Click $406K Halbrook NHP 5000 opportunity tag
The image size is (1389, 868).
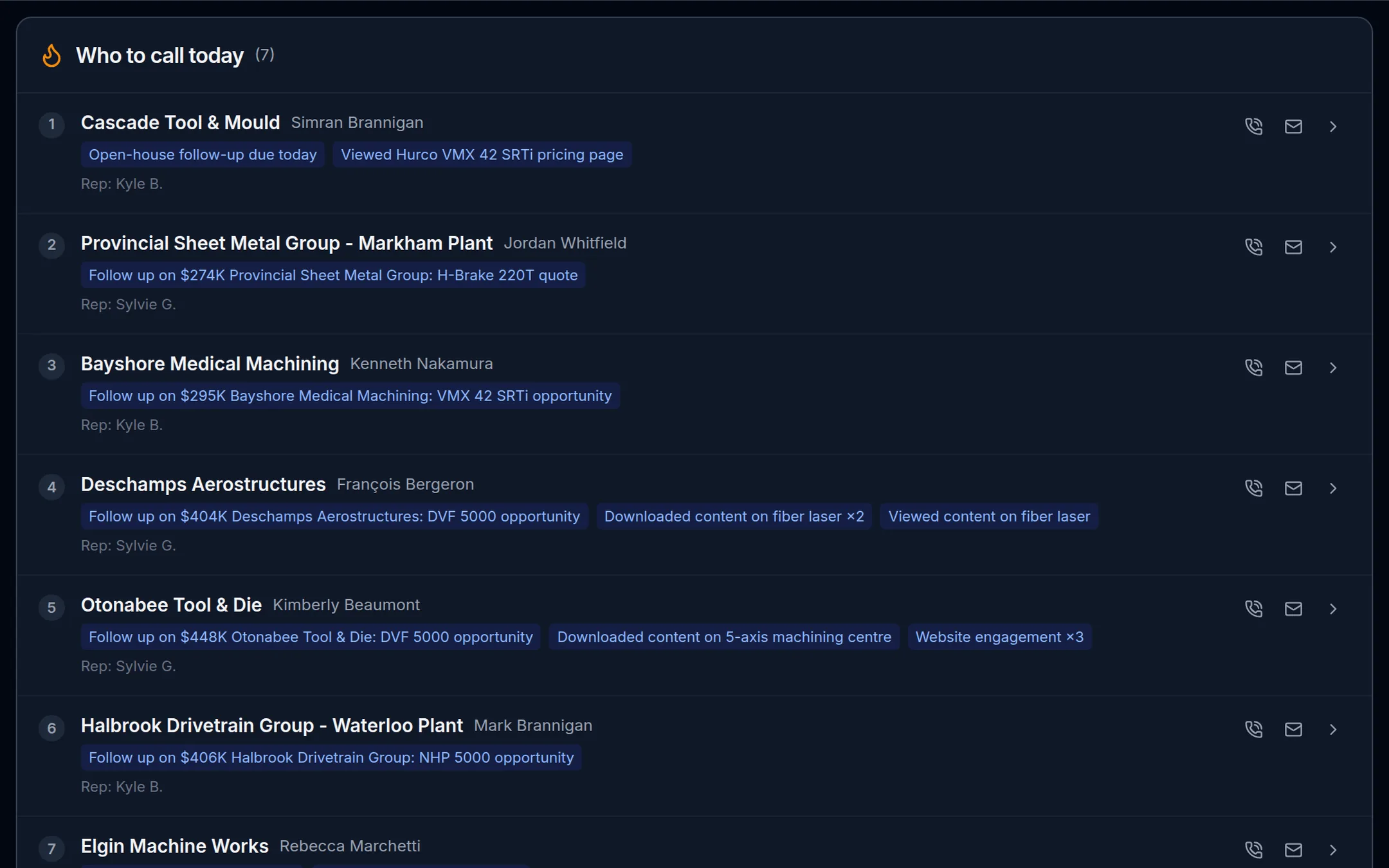point(331,757)
